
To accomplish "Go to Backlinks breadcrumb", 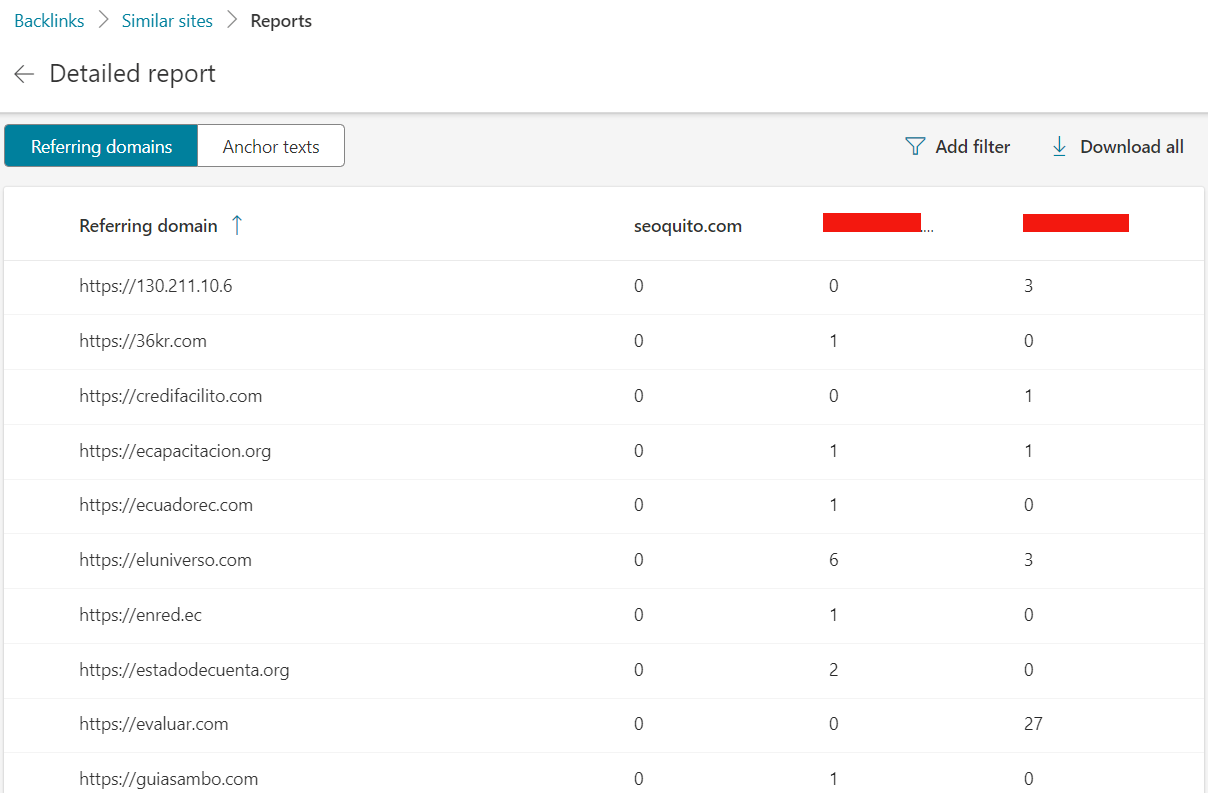I will pyautogui.click(x=49, y=21).
